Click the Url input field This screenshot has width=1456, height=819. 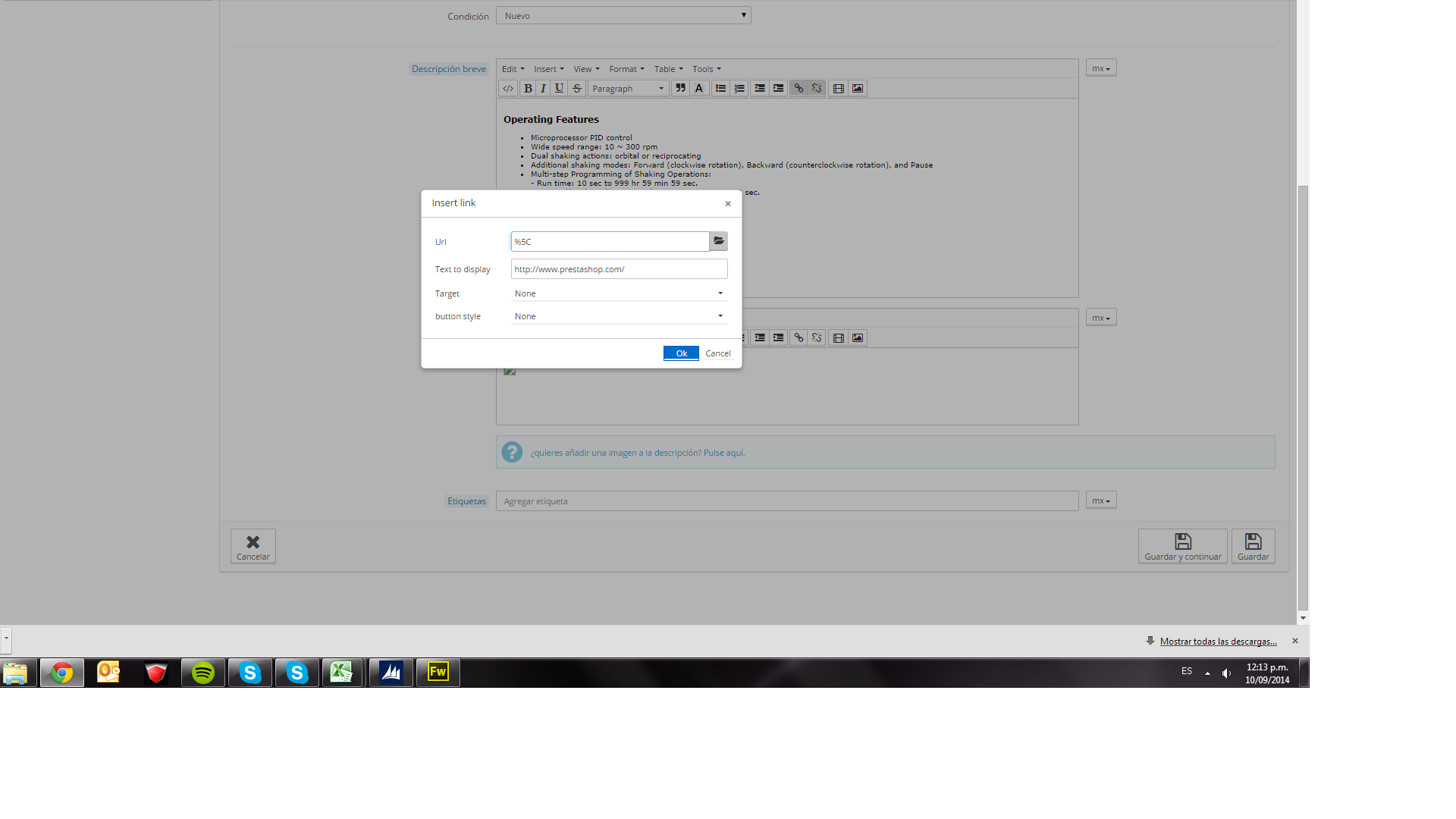pos(610,242)
